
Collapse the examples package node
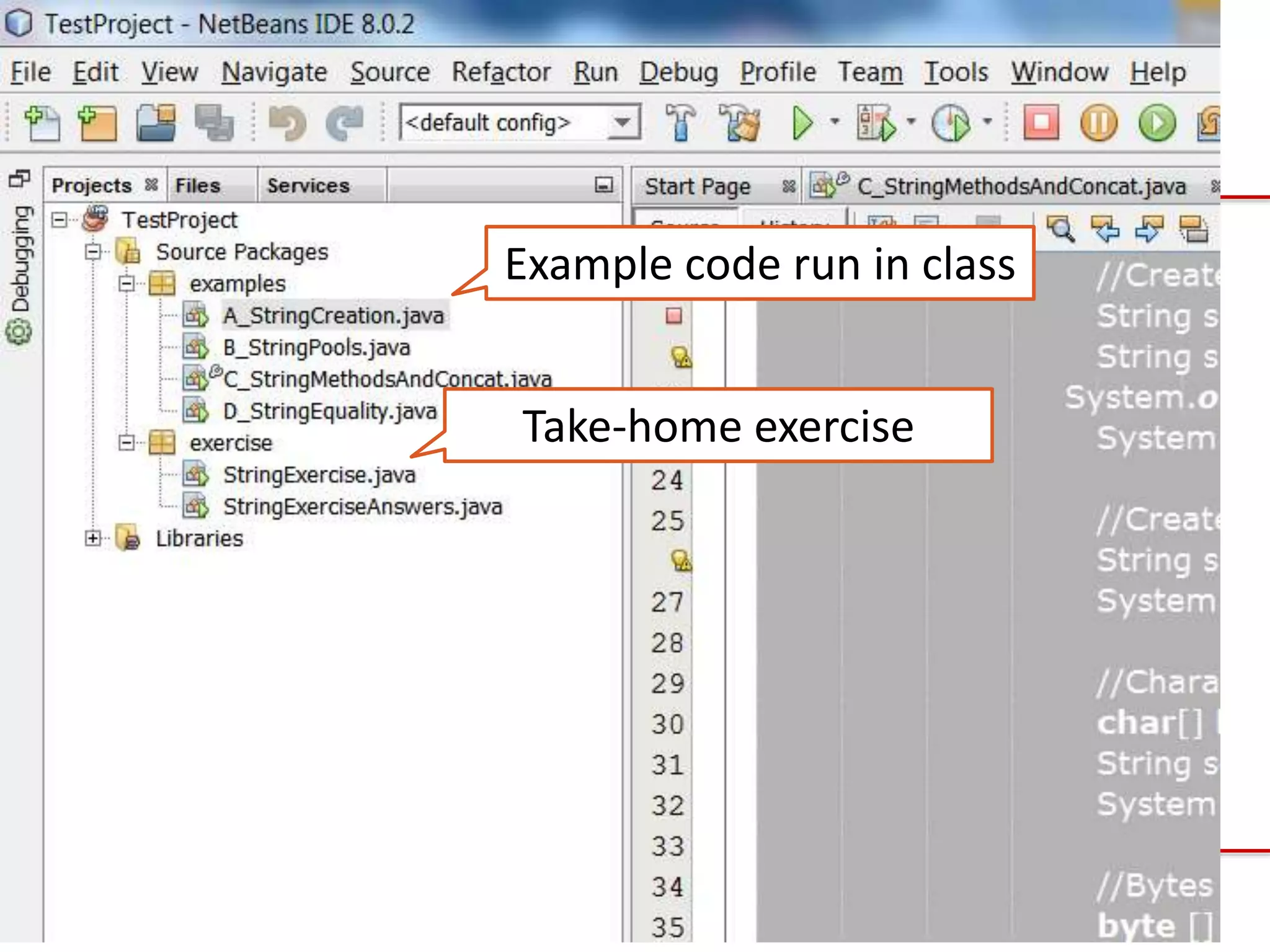pos(127,284)
